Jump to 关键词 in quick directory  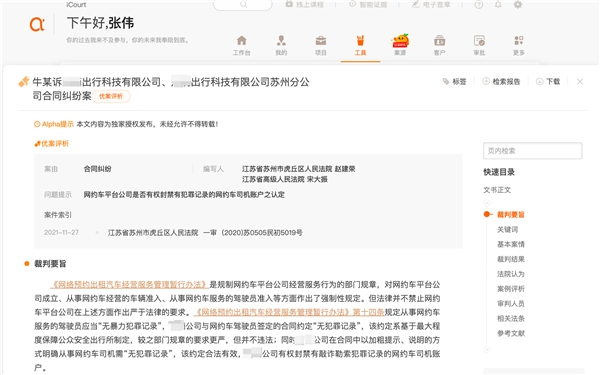(x=507, y=229)
